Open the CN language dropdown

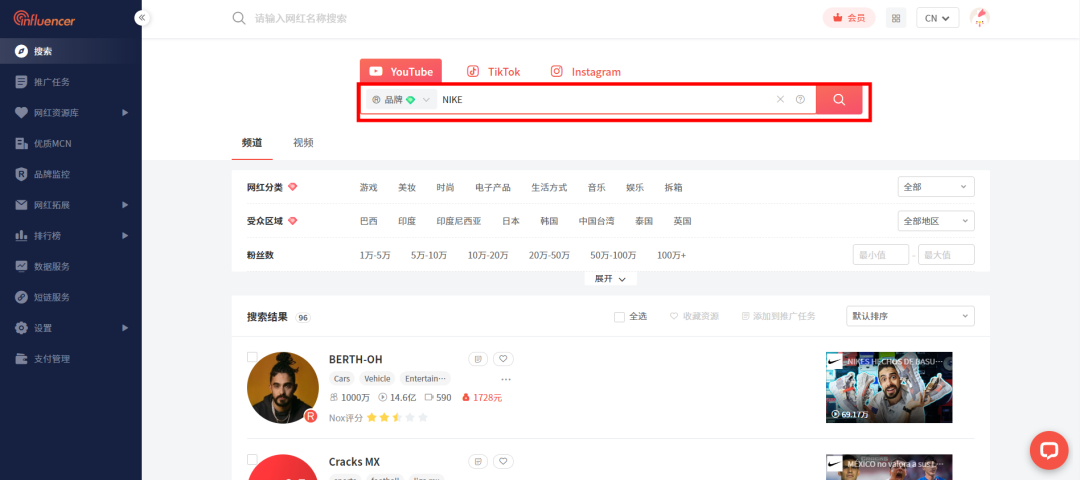pyautogui.click(x=937, y=18)
